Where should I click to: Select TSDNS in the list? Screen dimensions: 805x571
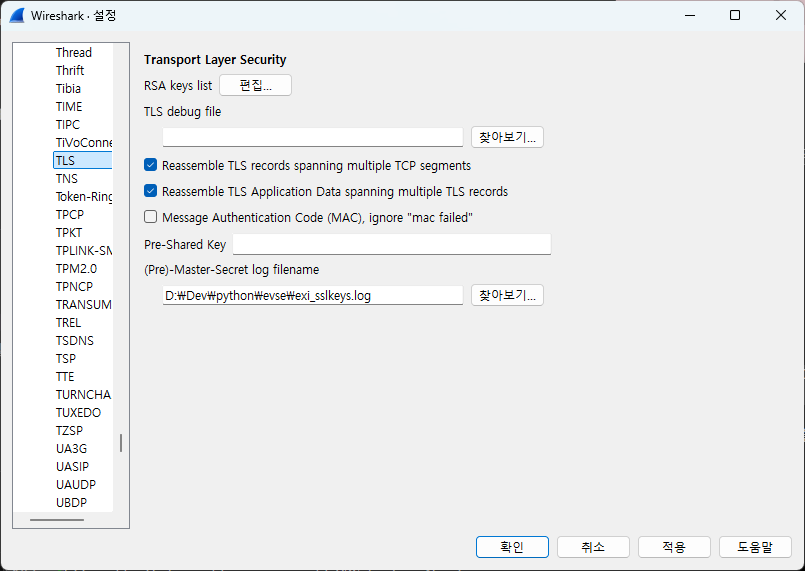coord(74,340)
